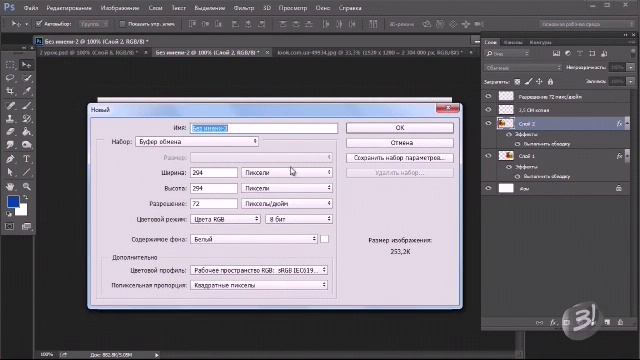Select the Eraser tool
Viewport: 640px width, 360px height.
(10, 132)
